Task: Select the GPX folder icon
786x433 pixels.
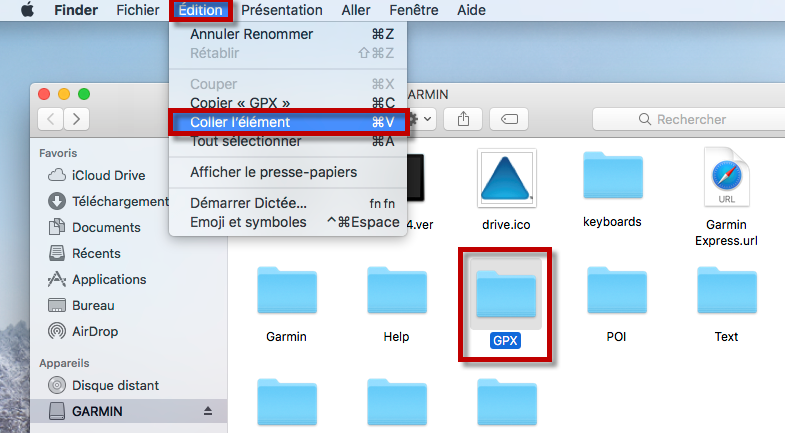Action: (x=506, y=294)
